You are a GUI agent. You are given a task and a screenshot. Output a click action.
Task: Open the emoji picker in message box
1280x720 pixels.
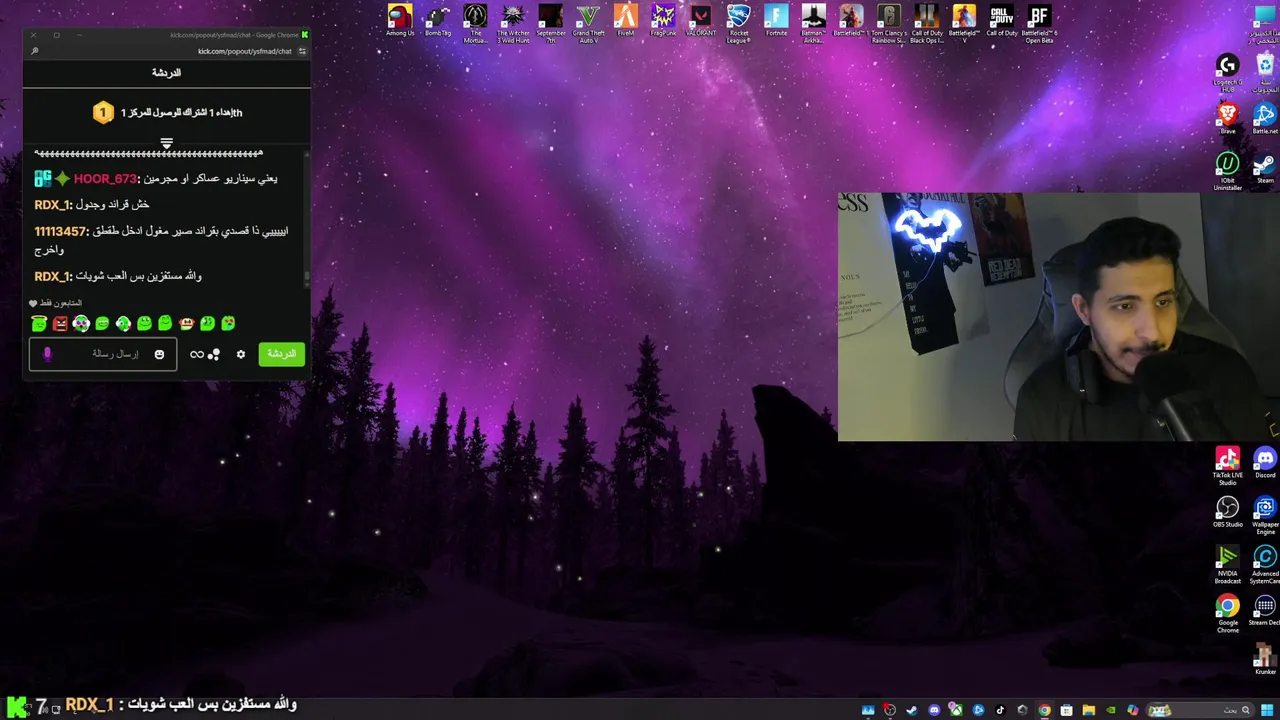click(159, 354)
